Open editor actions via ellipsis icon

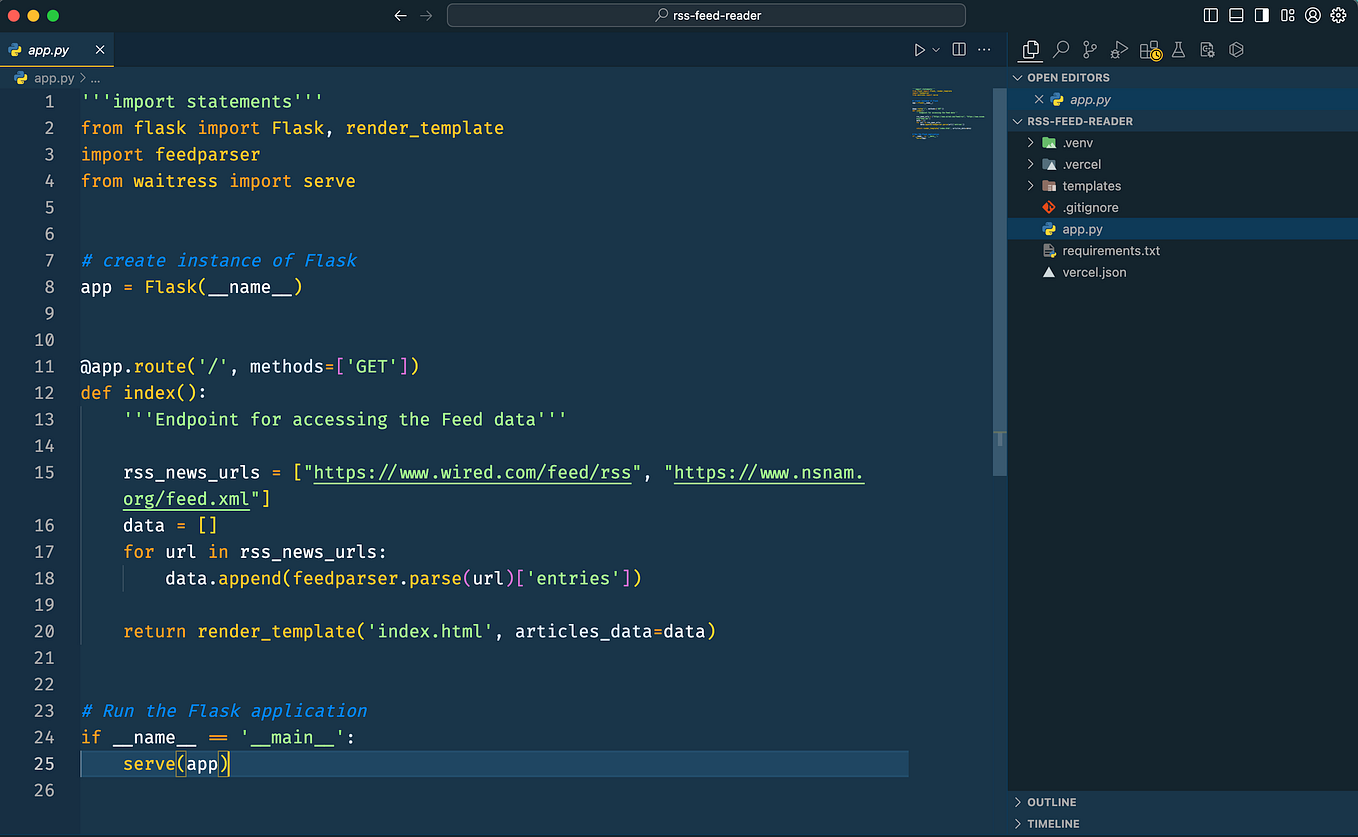coord(984,49)
